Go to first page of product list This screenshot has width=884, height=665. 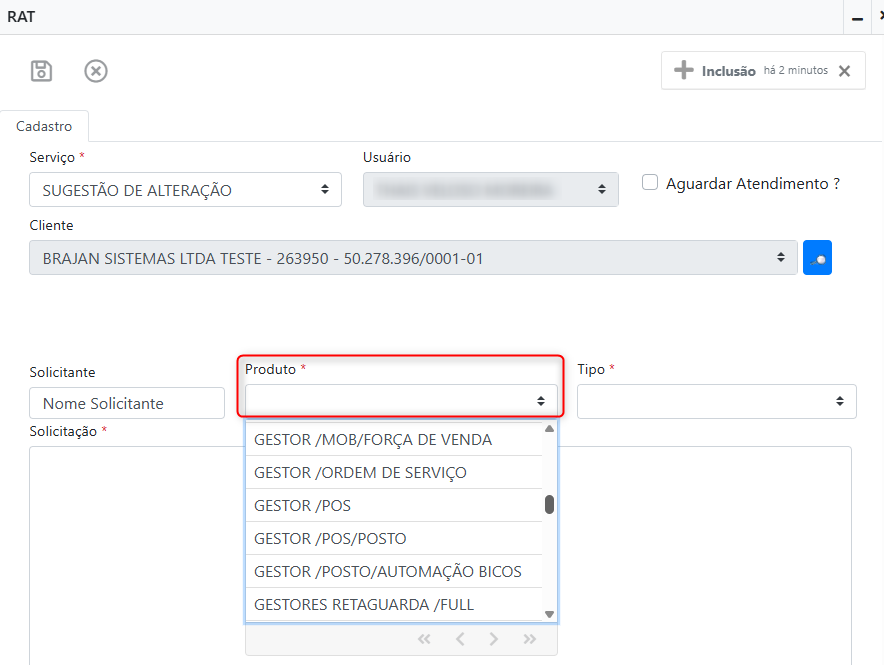(x=424, y=639)
